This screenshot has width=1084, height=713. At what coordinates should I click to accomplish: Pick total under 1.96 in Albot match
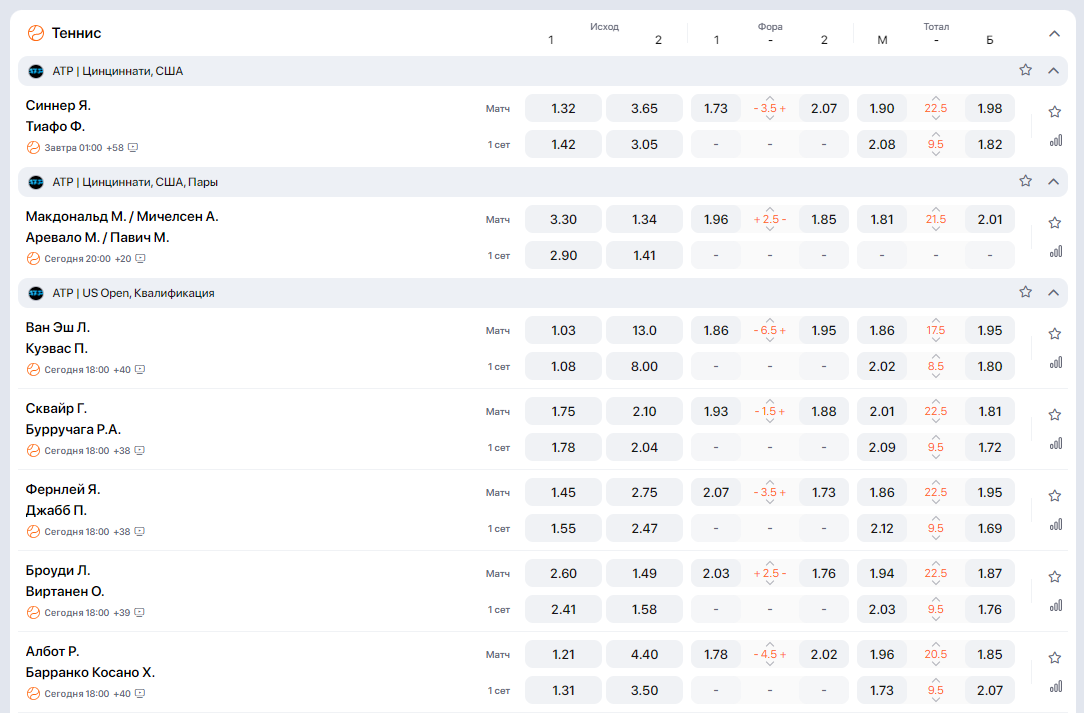point(881,654)
